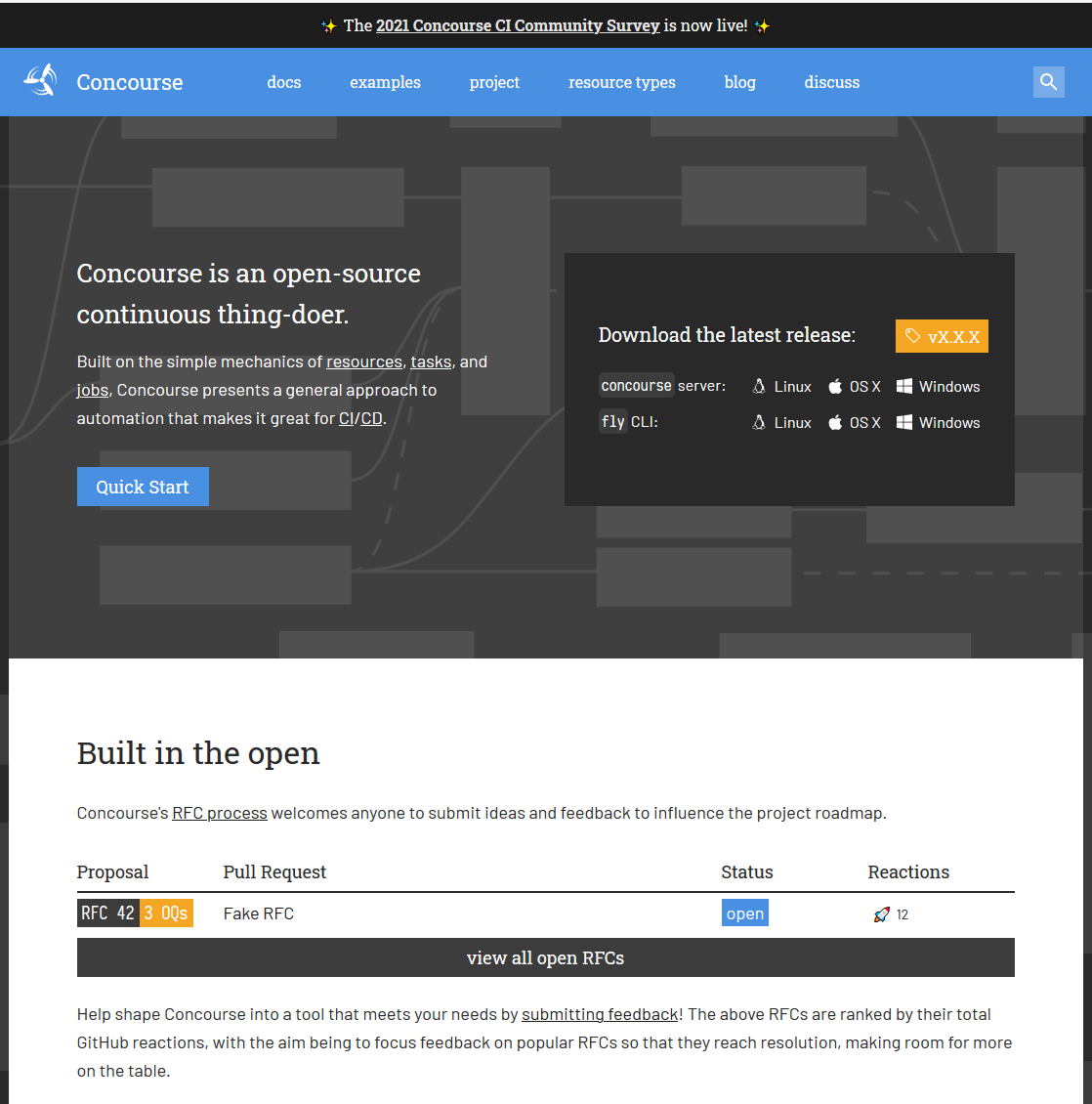The height and width of the screenshot is (1104, 1092).
Task: Download concourse server Windows text link
Action: point(949,387)
